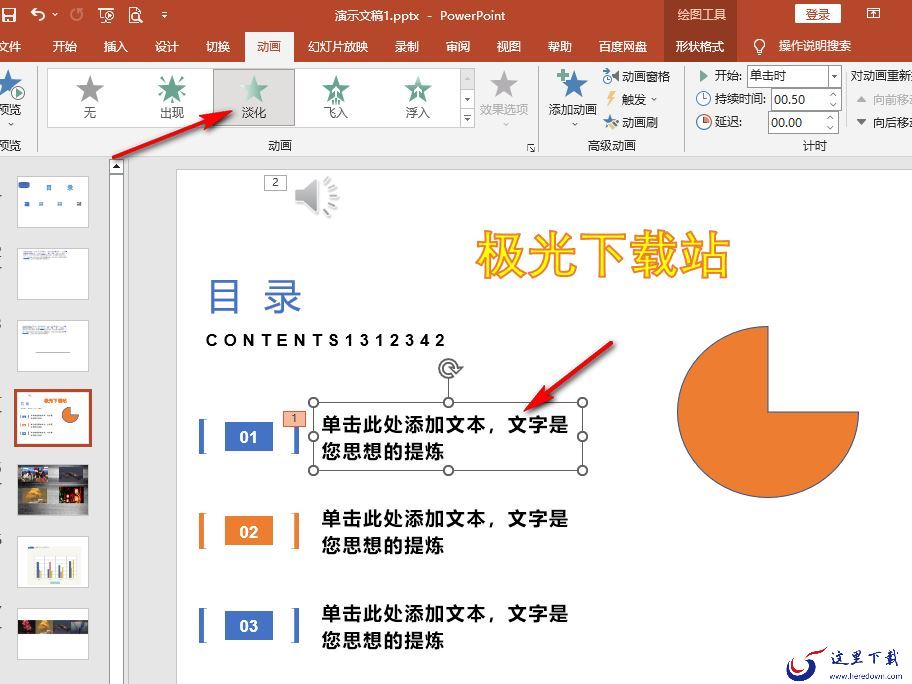Image resolution: width=912 pixels, height=684 pixels.
Task: Open the 开始 start timing dropdown
Action: pos(834,76)
